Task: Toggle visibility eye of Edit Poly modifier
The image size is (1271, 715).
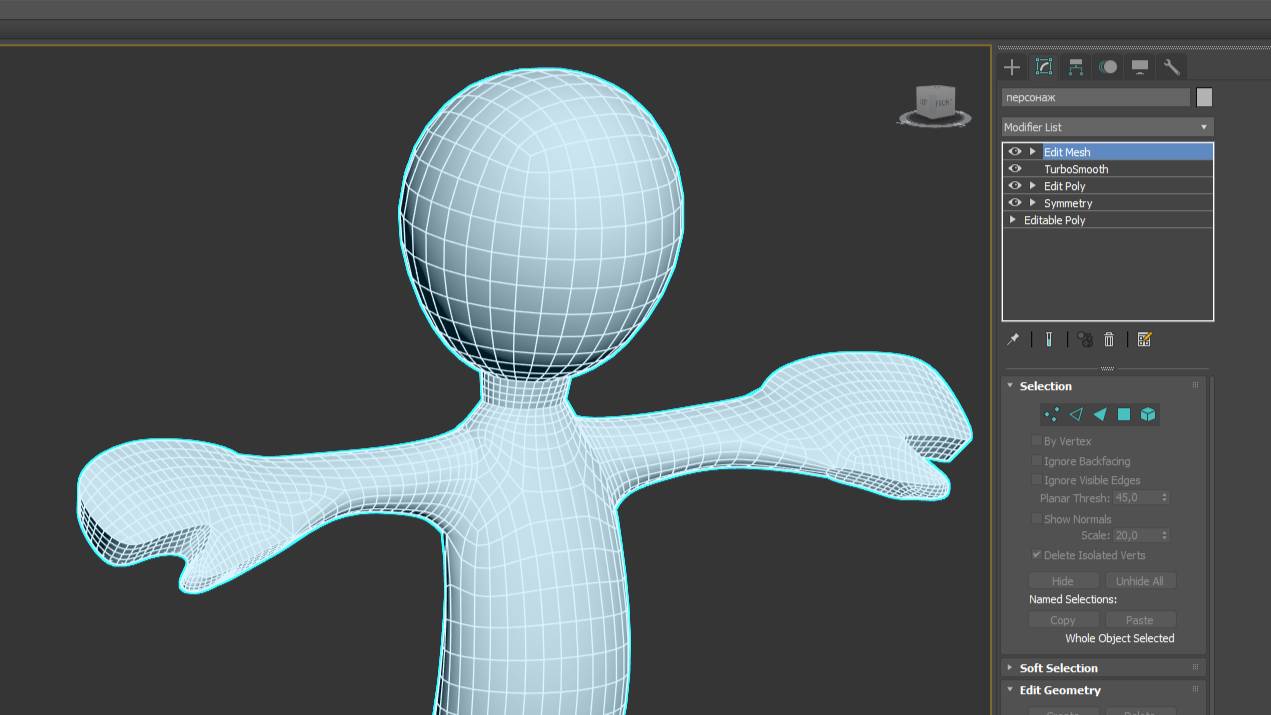Action: tap(1015, 185)
